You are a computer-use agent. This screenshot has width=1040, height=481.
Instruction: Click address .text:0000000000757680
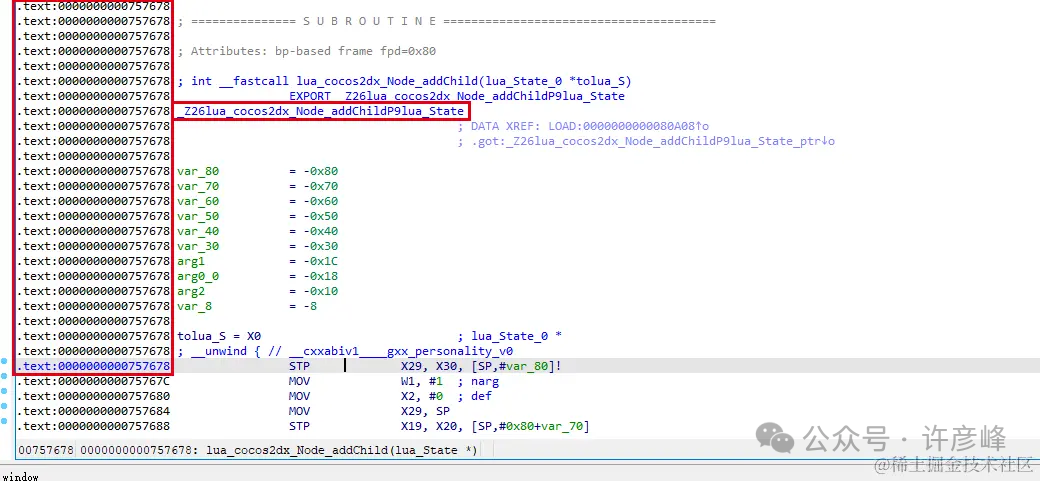coord(94,396)
